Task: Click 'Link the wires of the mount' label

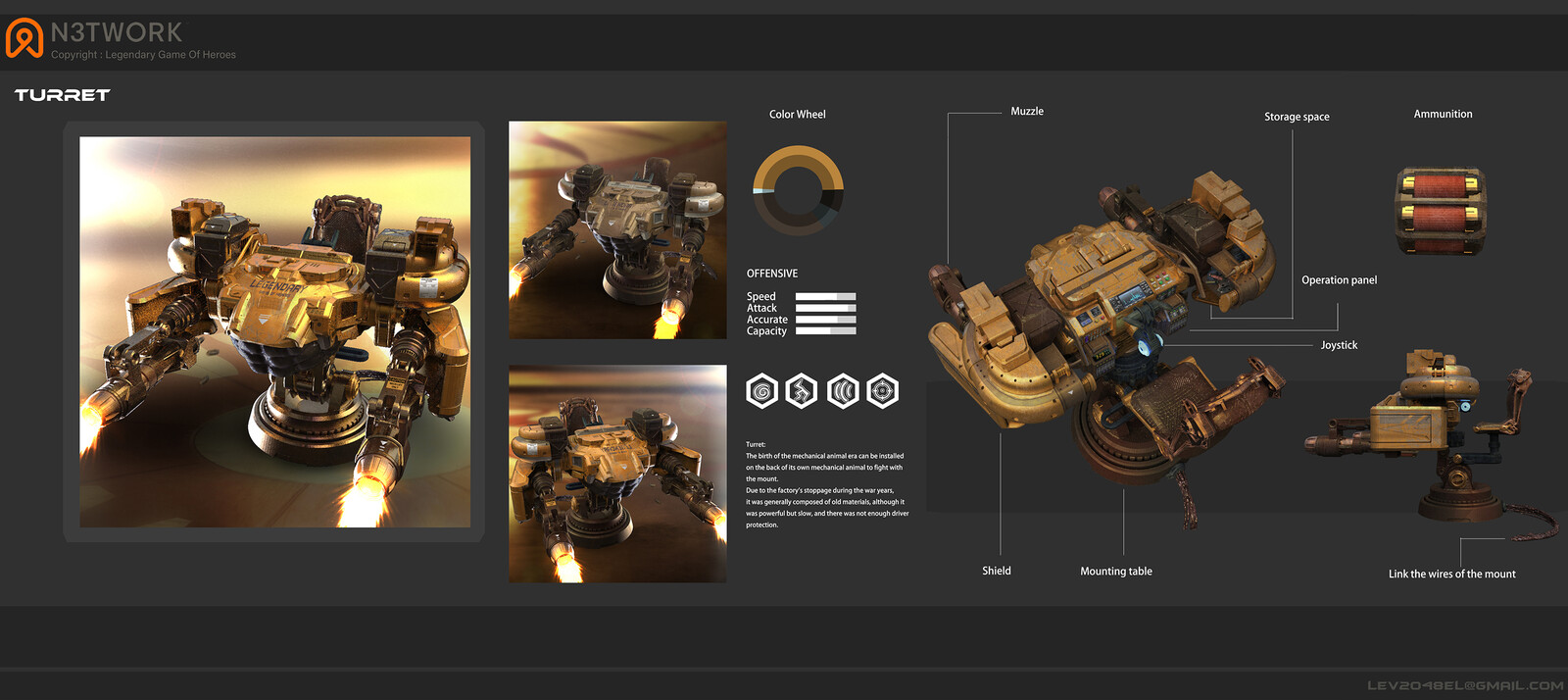Action: click(1451, 575)
